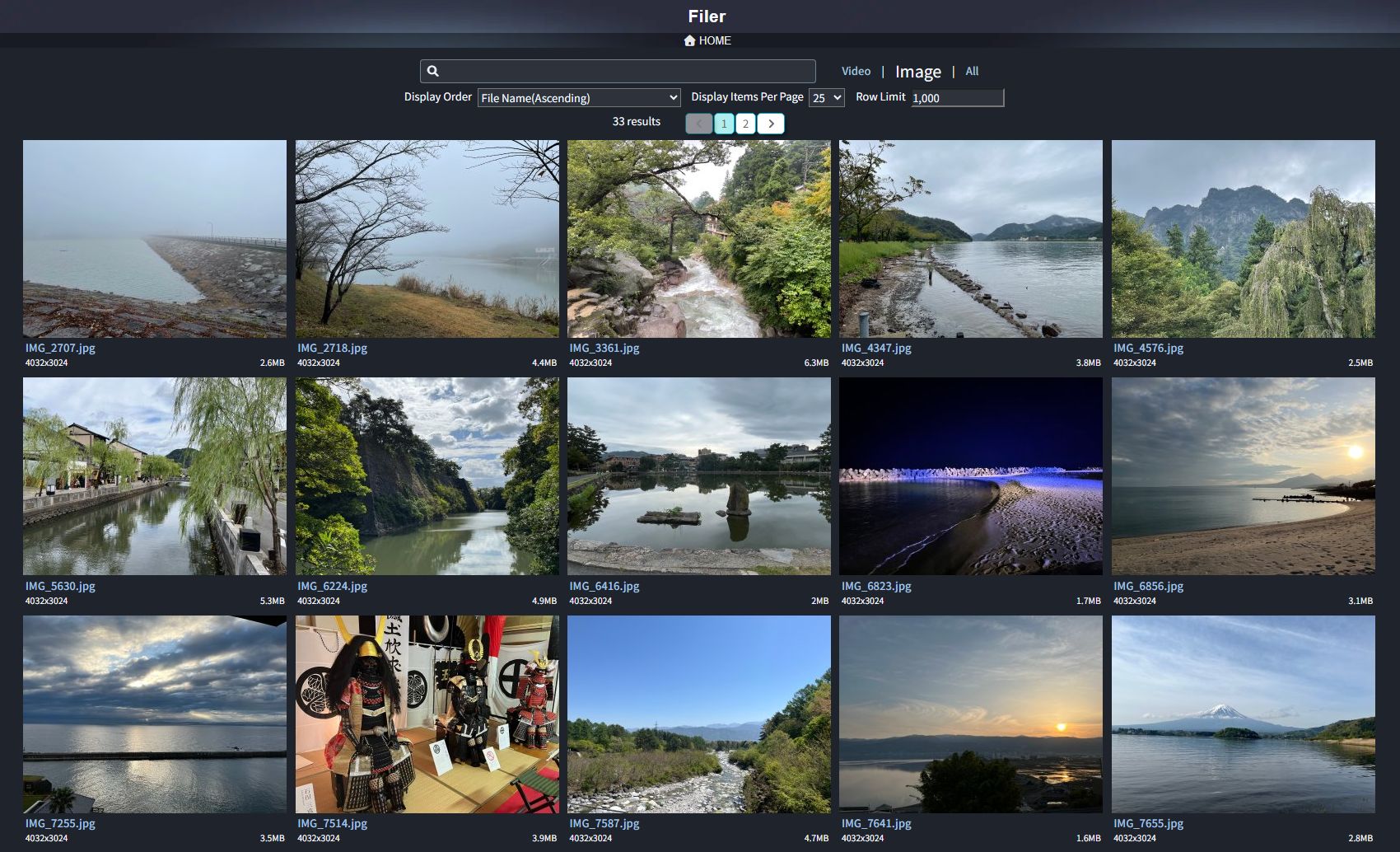Select page 1 in pagination
The image size is (1400, 852).
pos(724,124)
